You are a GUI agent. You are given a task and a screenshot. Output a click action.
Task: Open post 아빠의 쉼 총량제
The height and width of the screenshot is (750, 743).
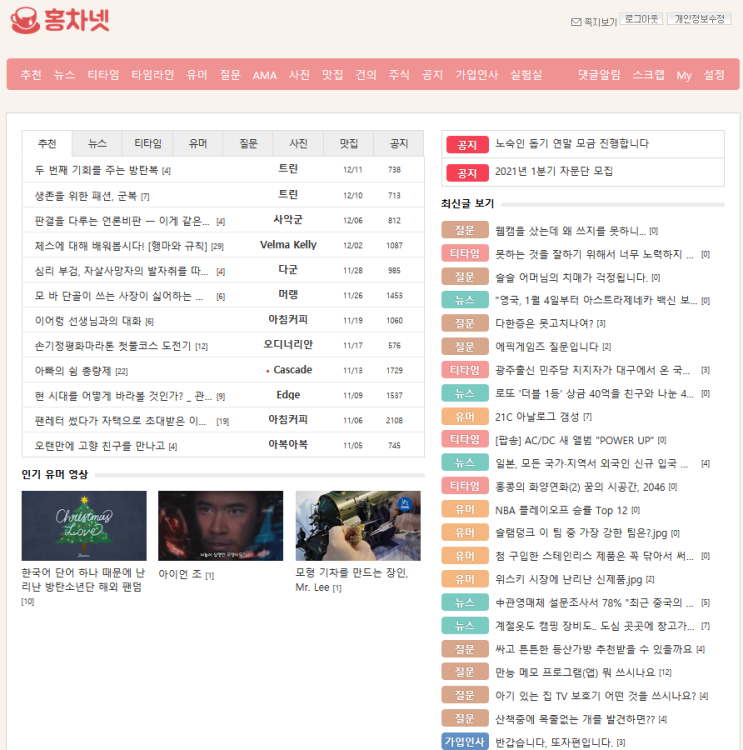click(x=73, y=371)
